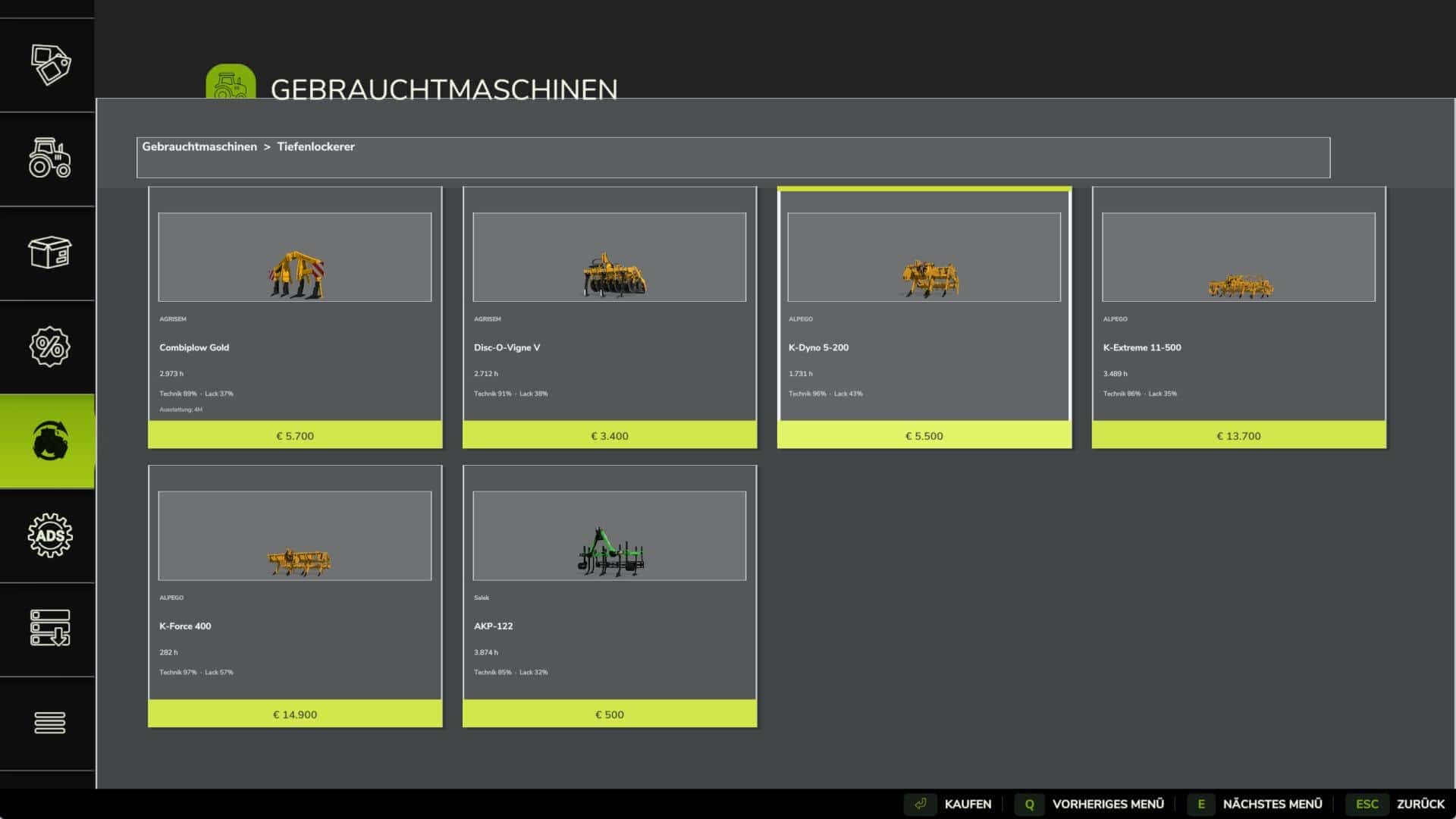The image size is (1456, 819).
Task: Click the 1.731 h operating hours text
Action: click(x=801, y=374)
